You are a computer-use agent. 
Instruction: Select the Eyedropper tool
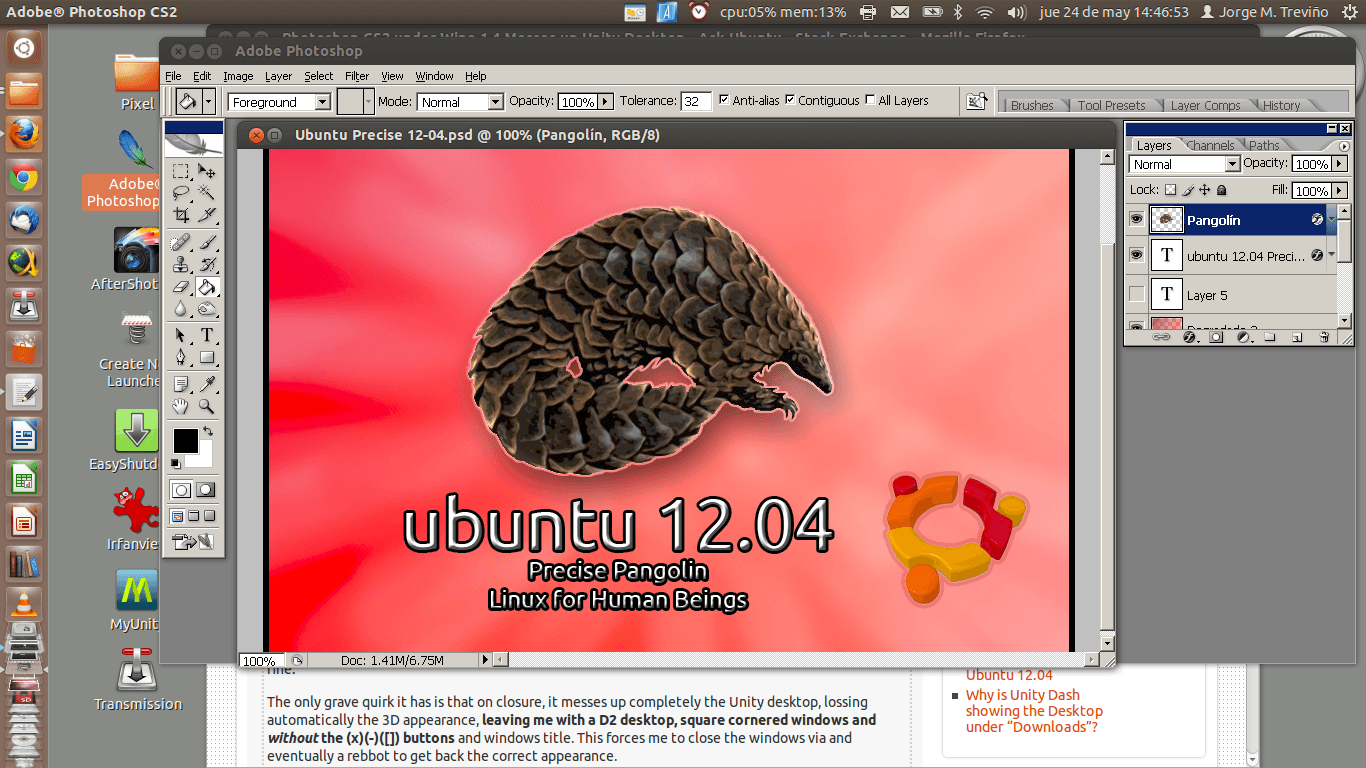click(207, 384)
